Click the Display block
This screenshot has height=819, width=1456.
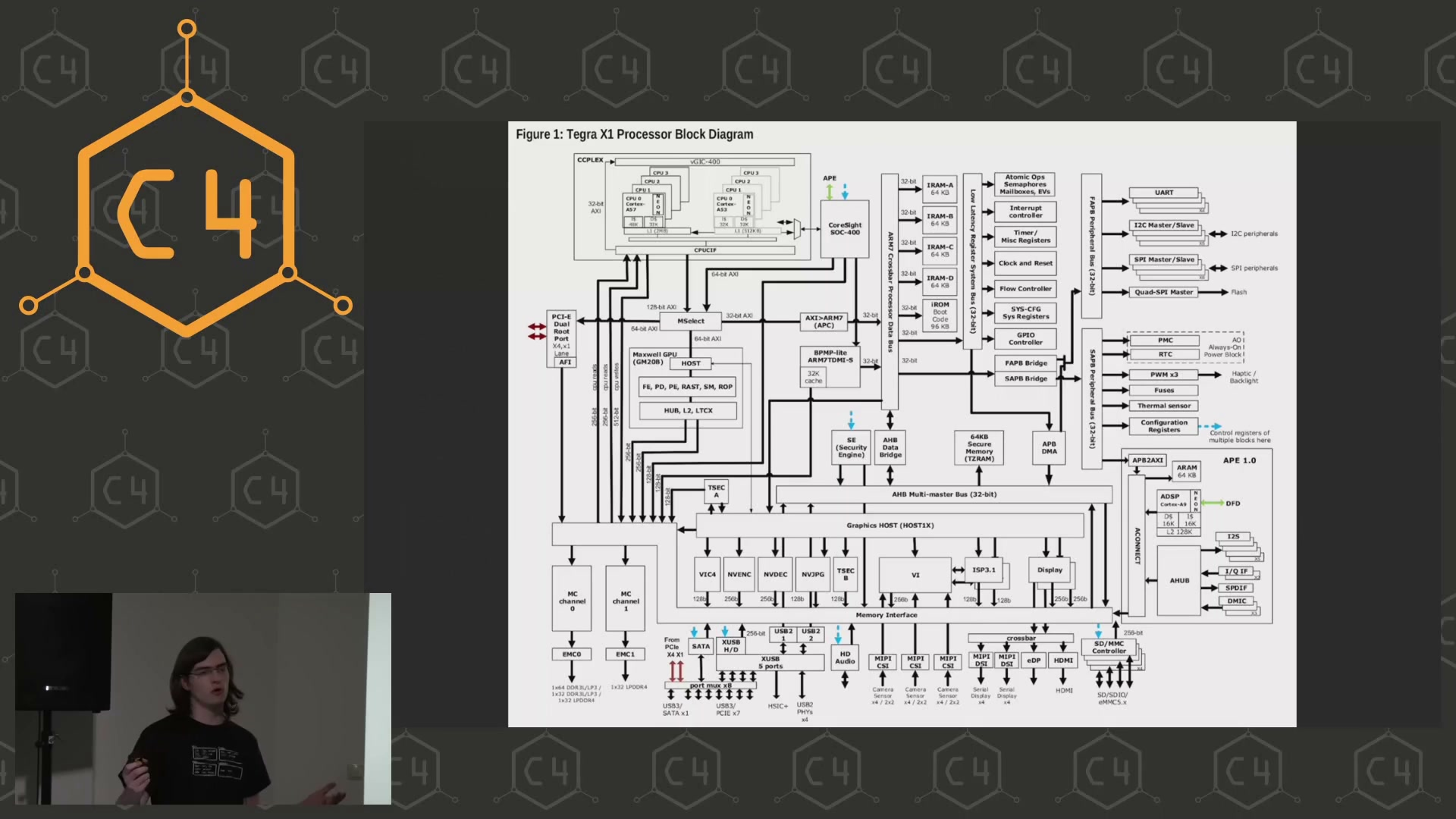[x=1050, y=570]
